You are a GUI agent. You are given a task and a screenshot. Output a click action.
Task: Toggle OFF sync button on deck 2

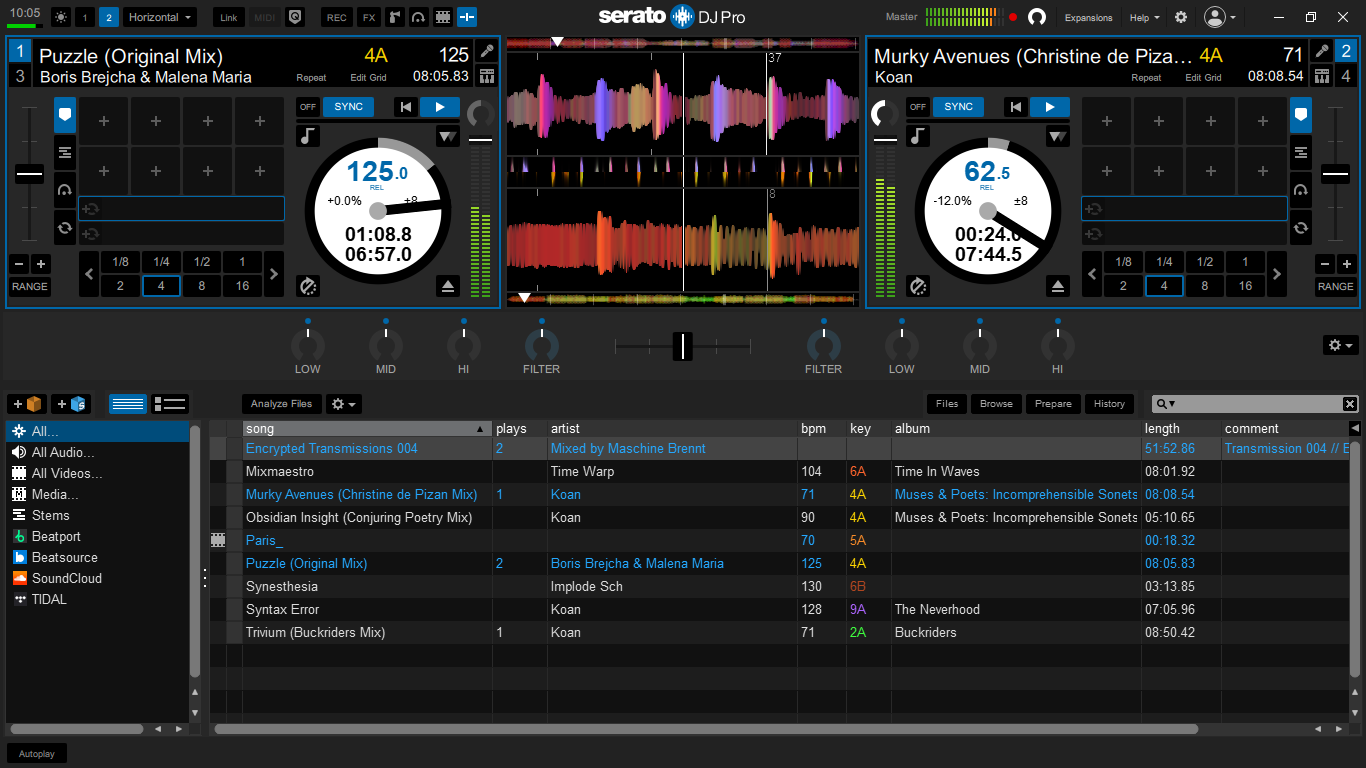pos(917,107)
